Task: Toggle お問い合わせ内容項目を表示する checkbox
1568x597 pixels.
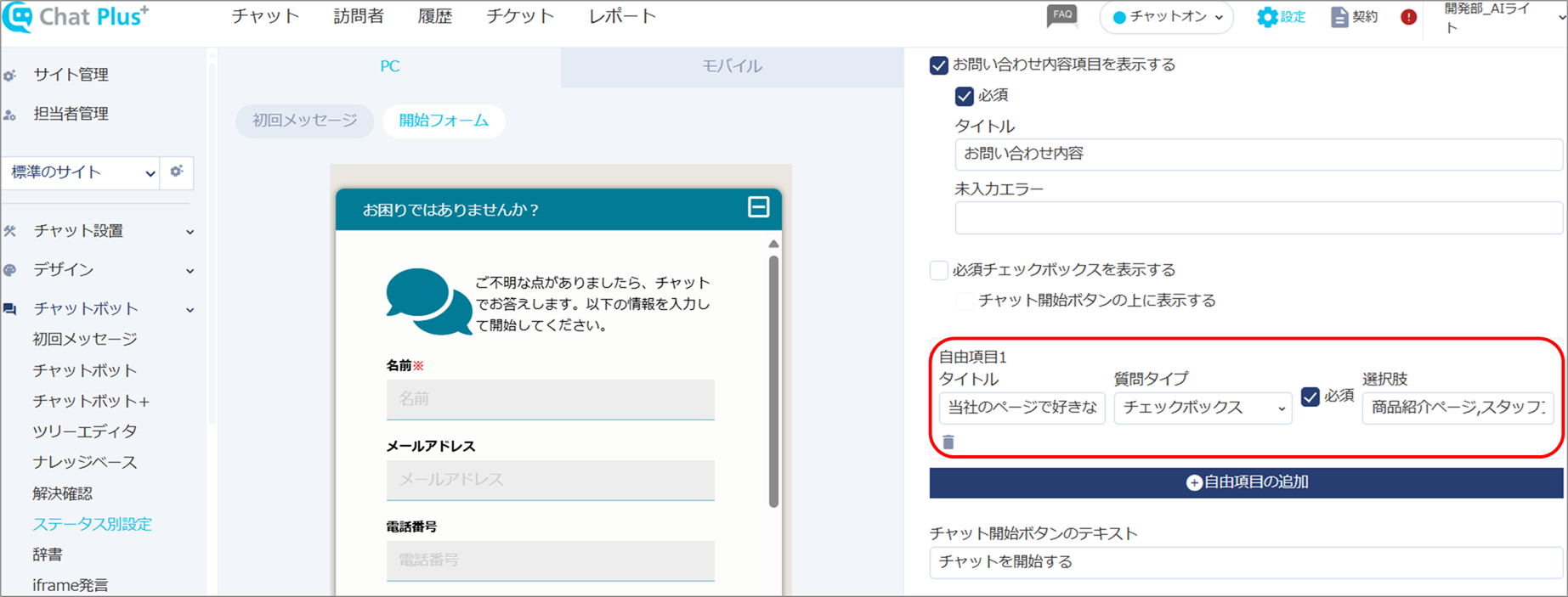Action: click(x=939, y=65)
